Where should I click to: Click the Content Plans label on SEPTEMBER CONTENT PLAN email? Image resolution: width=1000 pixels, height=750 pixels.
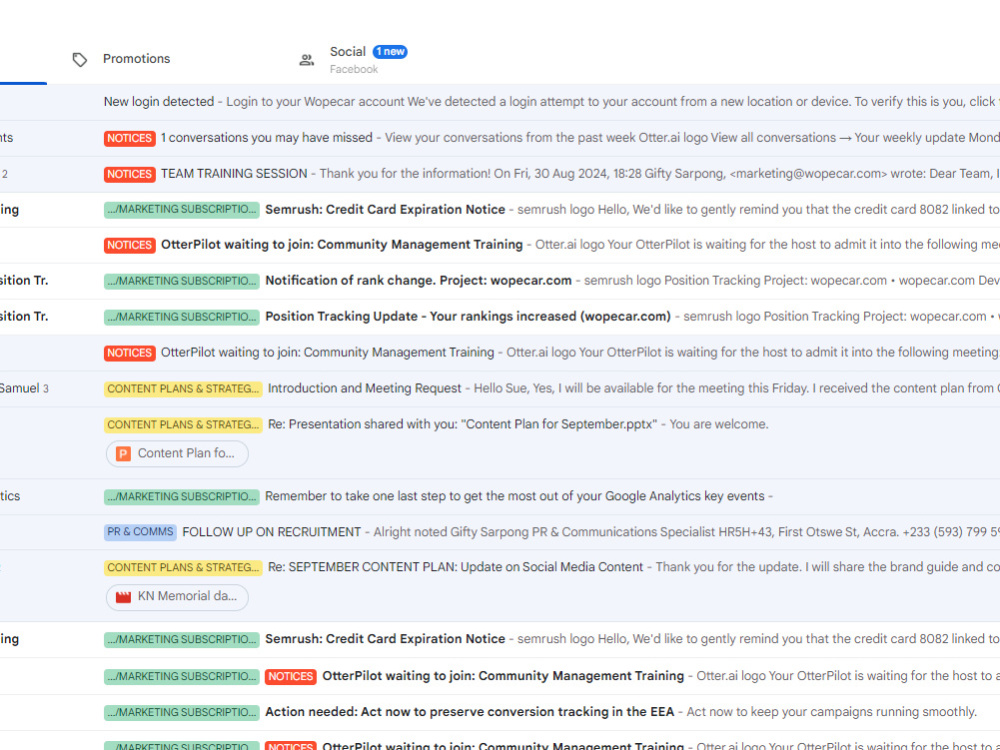click(x=183, y=568)
